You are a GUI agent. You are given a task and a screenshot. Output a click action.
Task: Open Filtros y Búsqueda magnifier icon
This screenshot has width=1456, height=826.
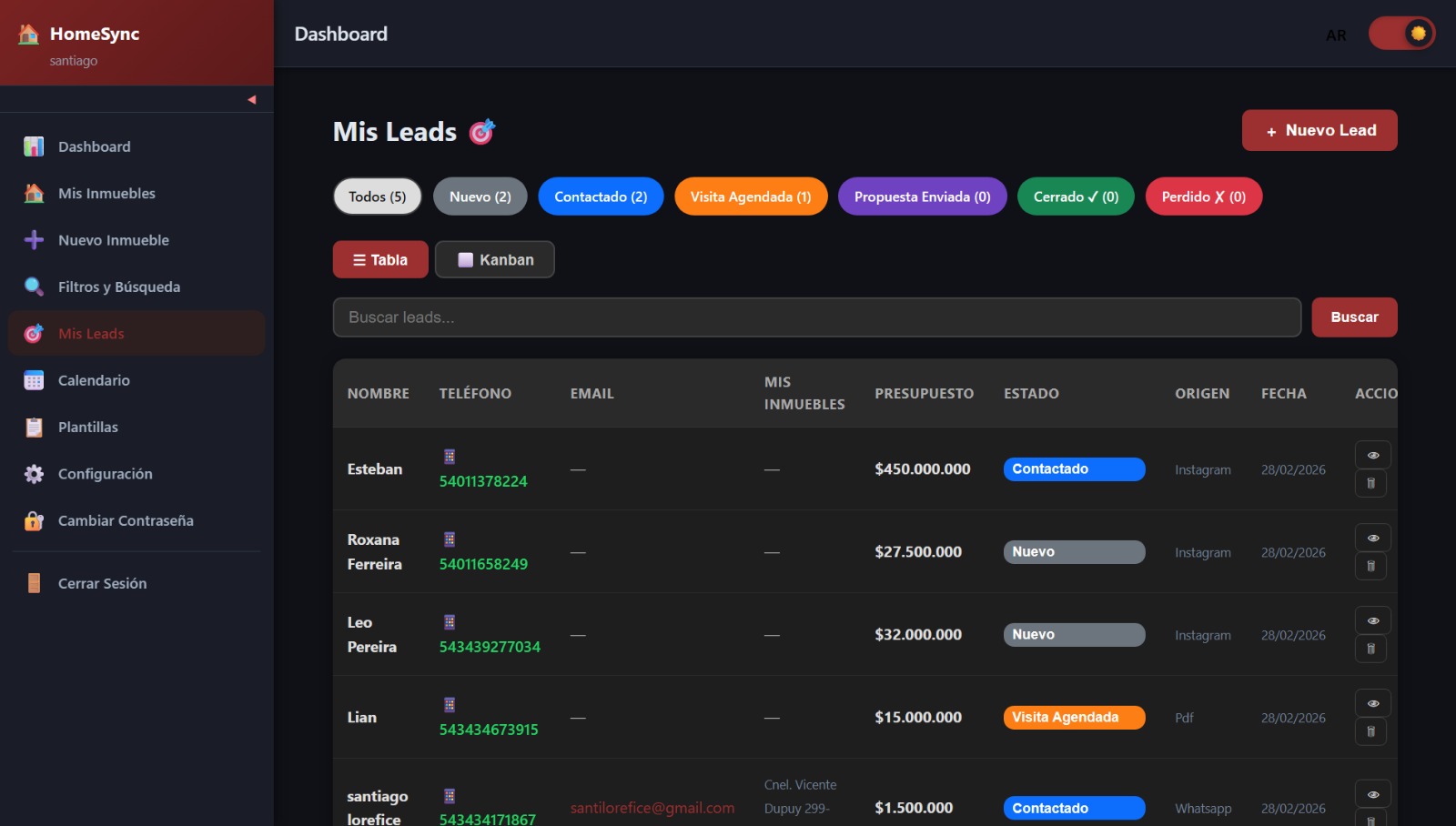[34, 287]
